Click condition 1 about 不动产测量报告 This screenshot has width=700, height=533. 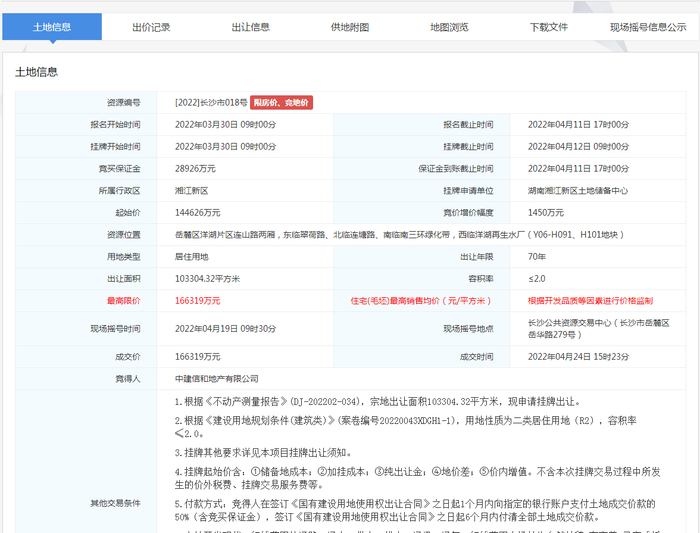click(x=377, y=402)
